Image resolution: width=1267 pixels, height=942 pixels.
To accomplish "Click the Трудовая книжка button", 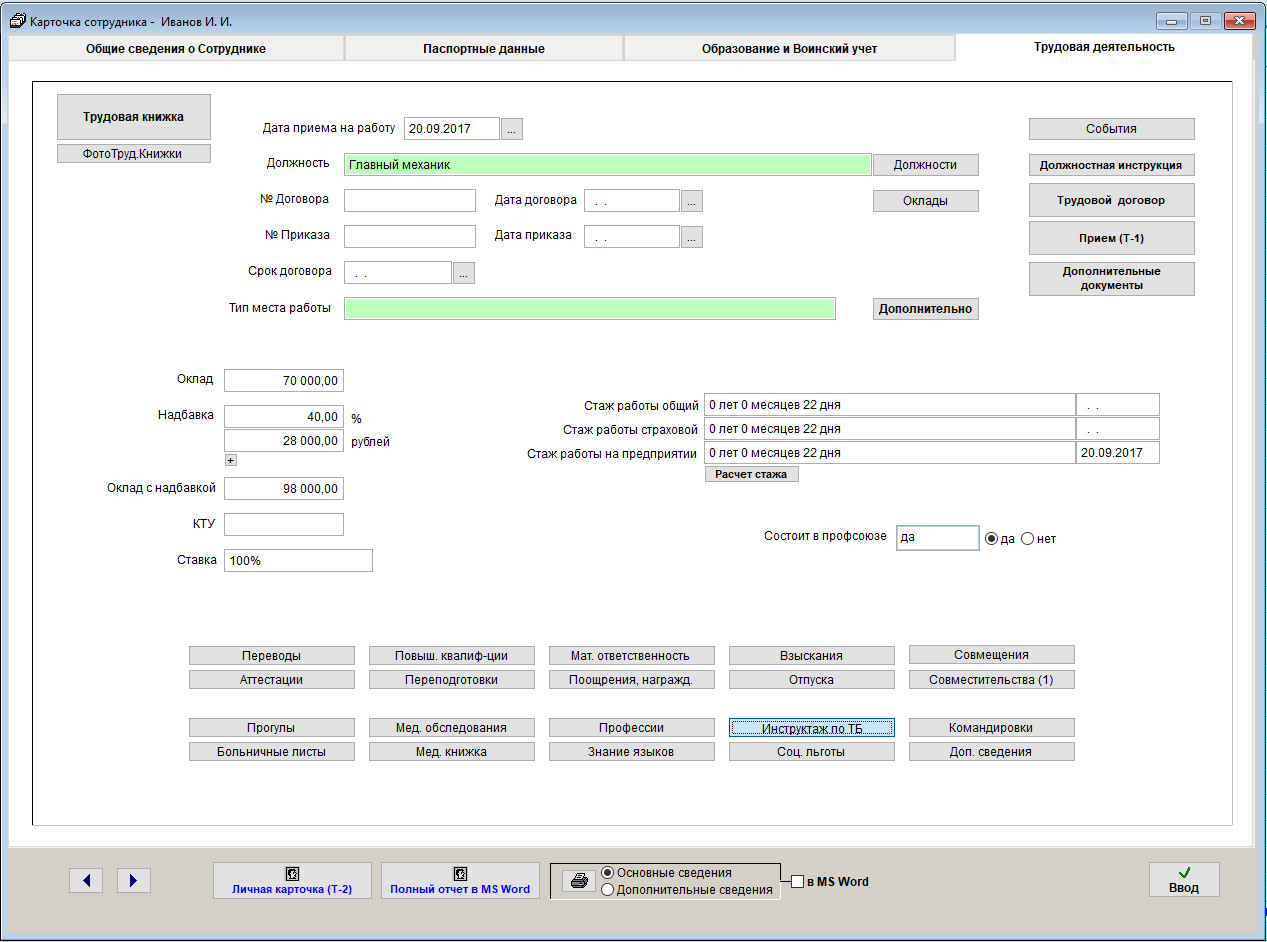I will point(134,117).
